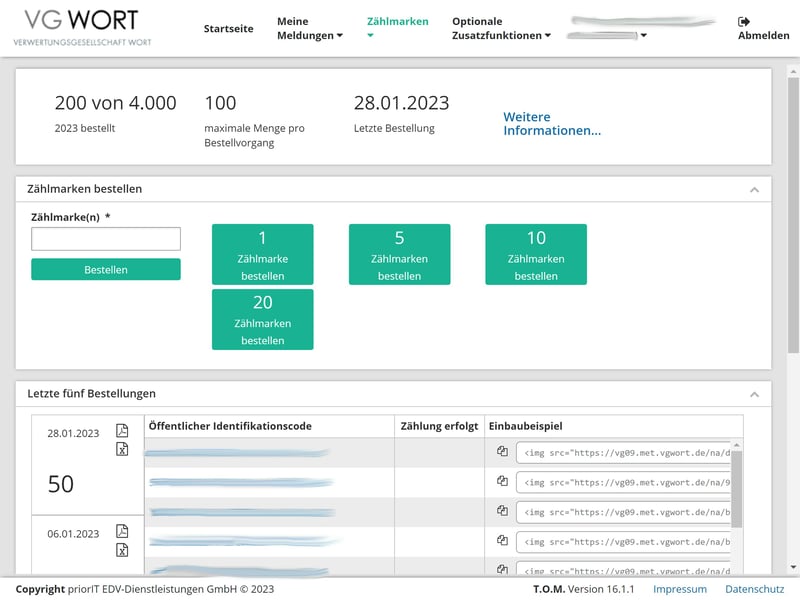The width and height of the screenshot is (800, 600).
Task: Copy the first row's embed code
Action: [502, 452]
